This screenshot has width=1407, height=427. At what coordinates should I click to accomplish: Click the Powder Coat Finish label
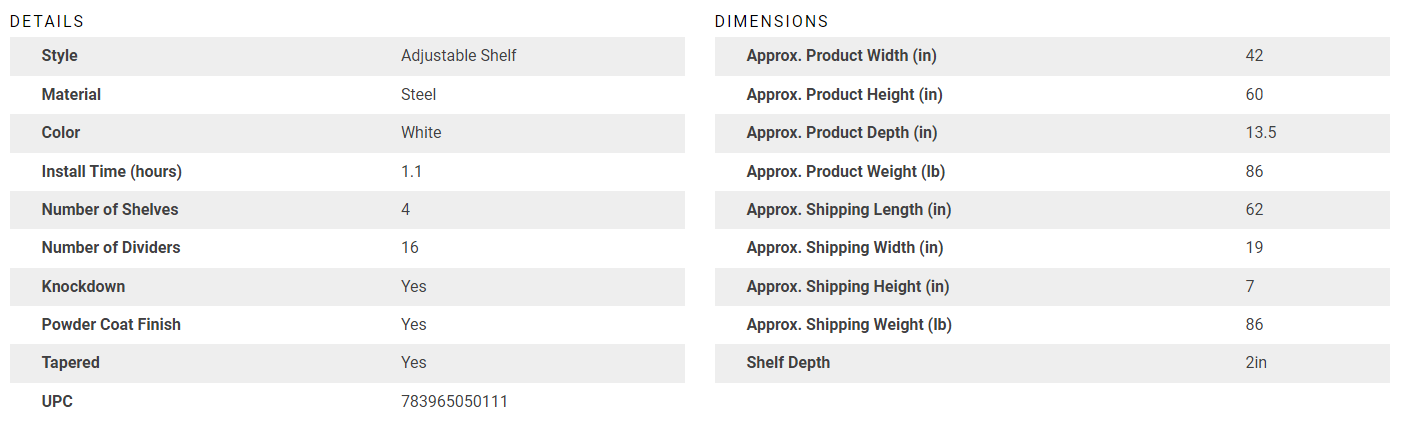click(111, 325)
